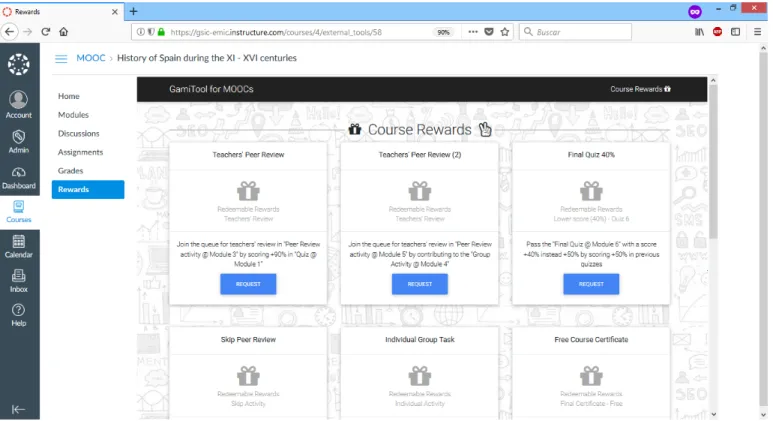
Task: Click the padlock site security icon
Action: (161, 32)
